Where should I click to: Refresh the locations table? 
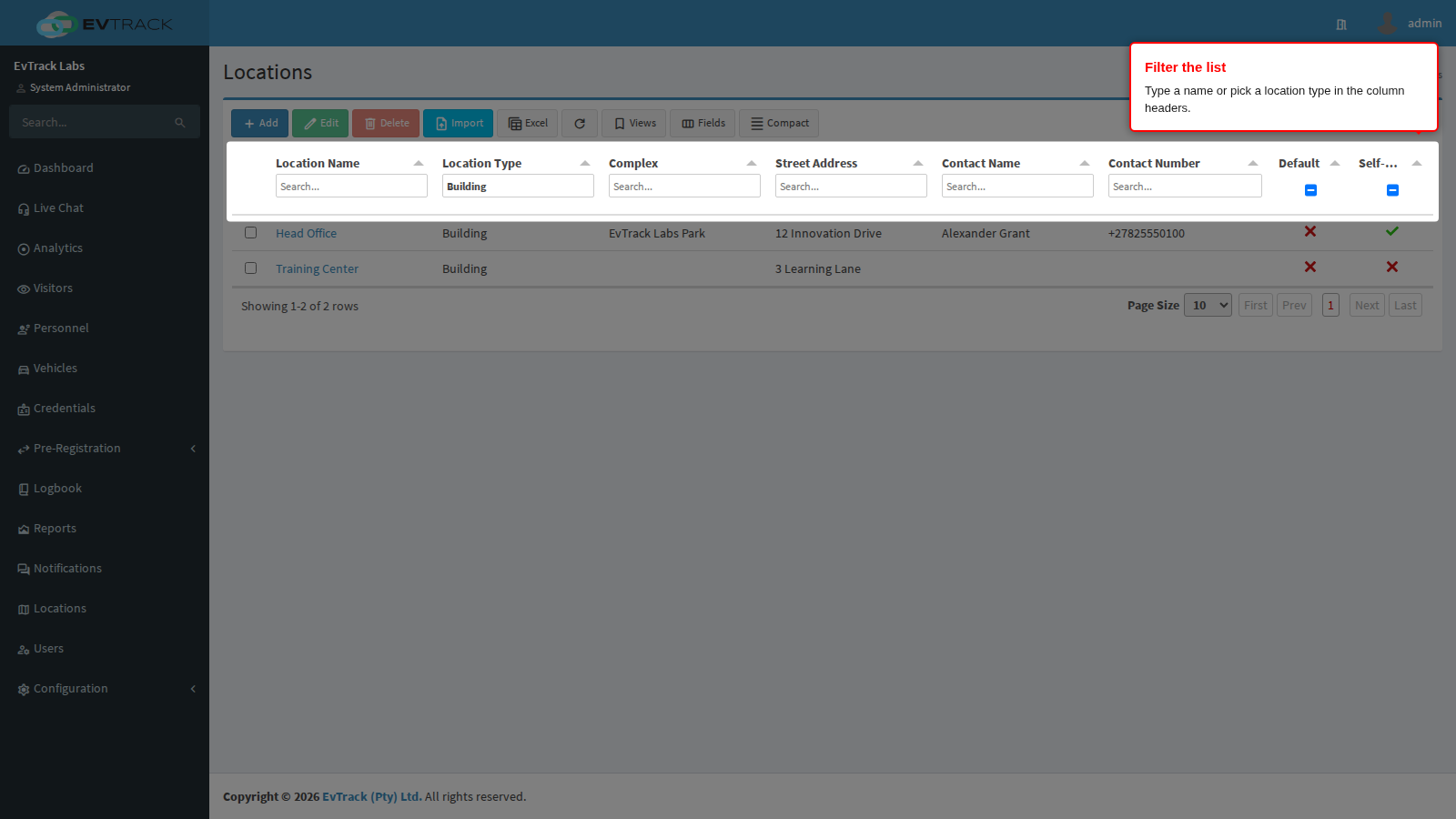point(580,124)
